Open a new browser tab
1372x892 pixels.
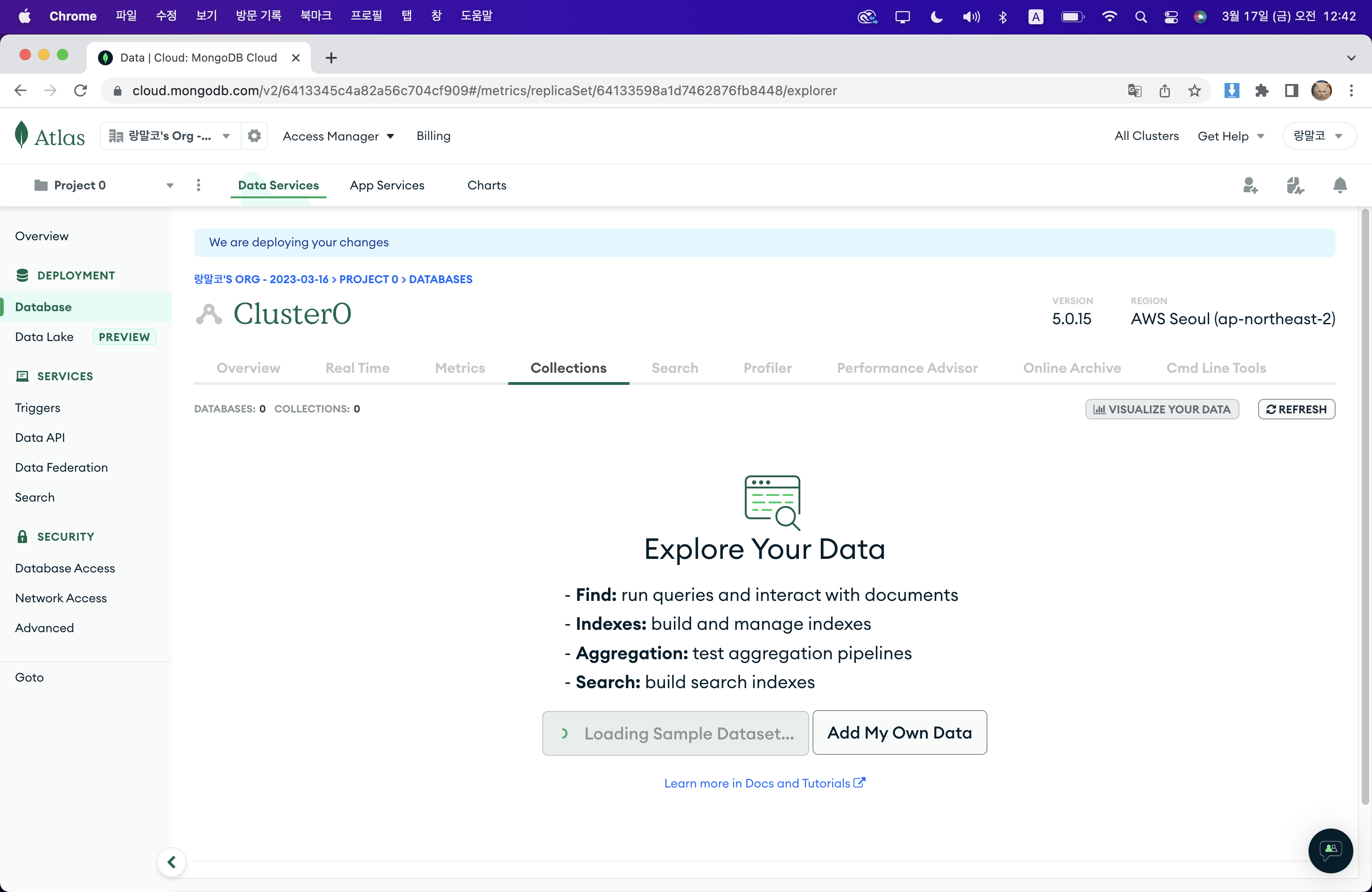tap(331, 58)
